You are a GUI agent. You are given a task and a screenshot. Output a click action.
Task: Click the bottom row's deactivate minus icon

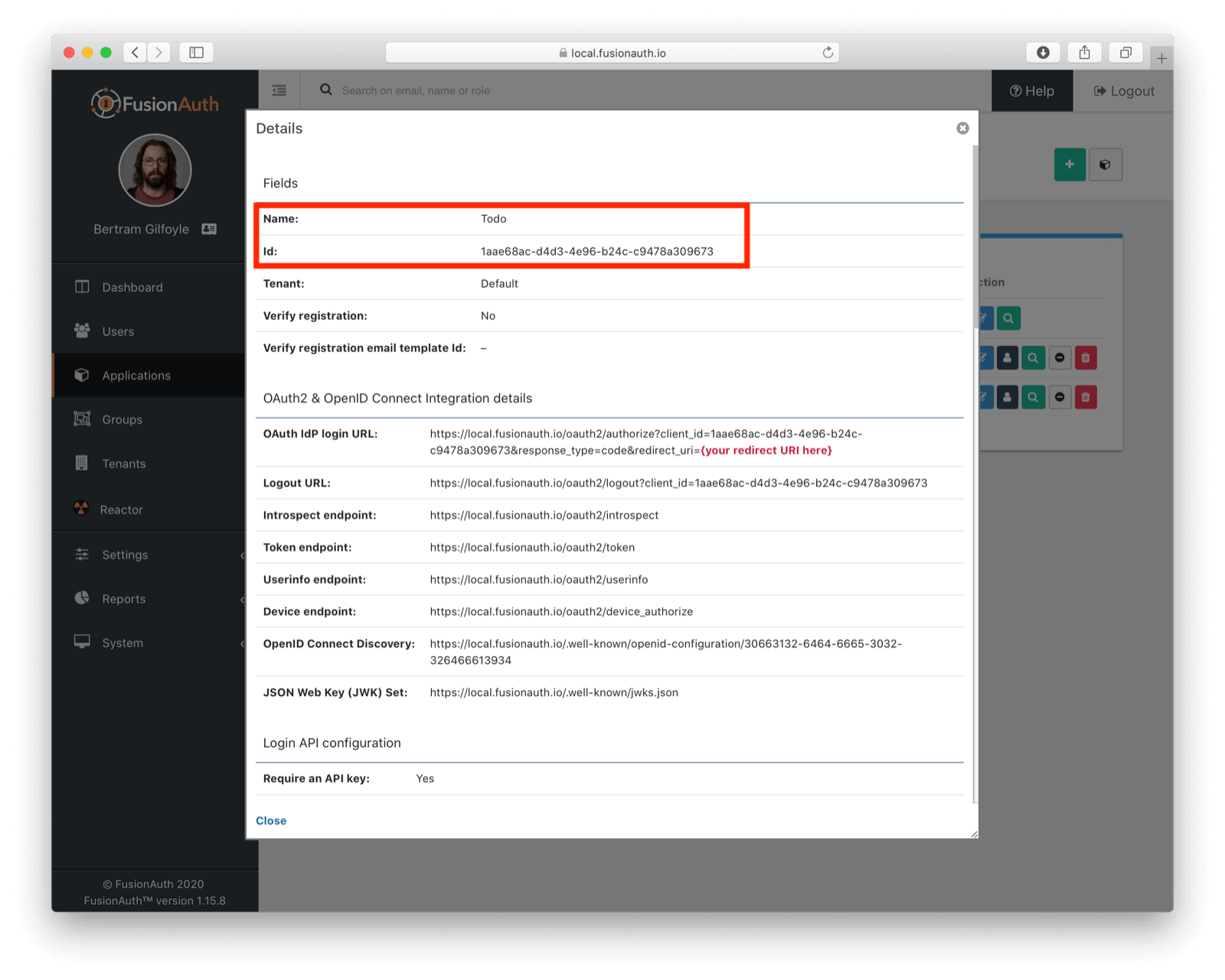pos(1060,397)
